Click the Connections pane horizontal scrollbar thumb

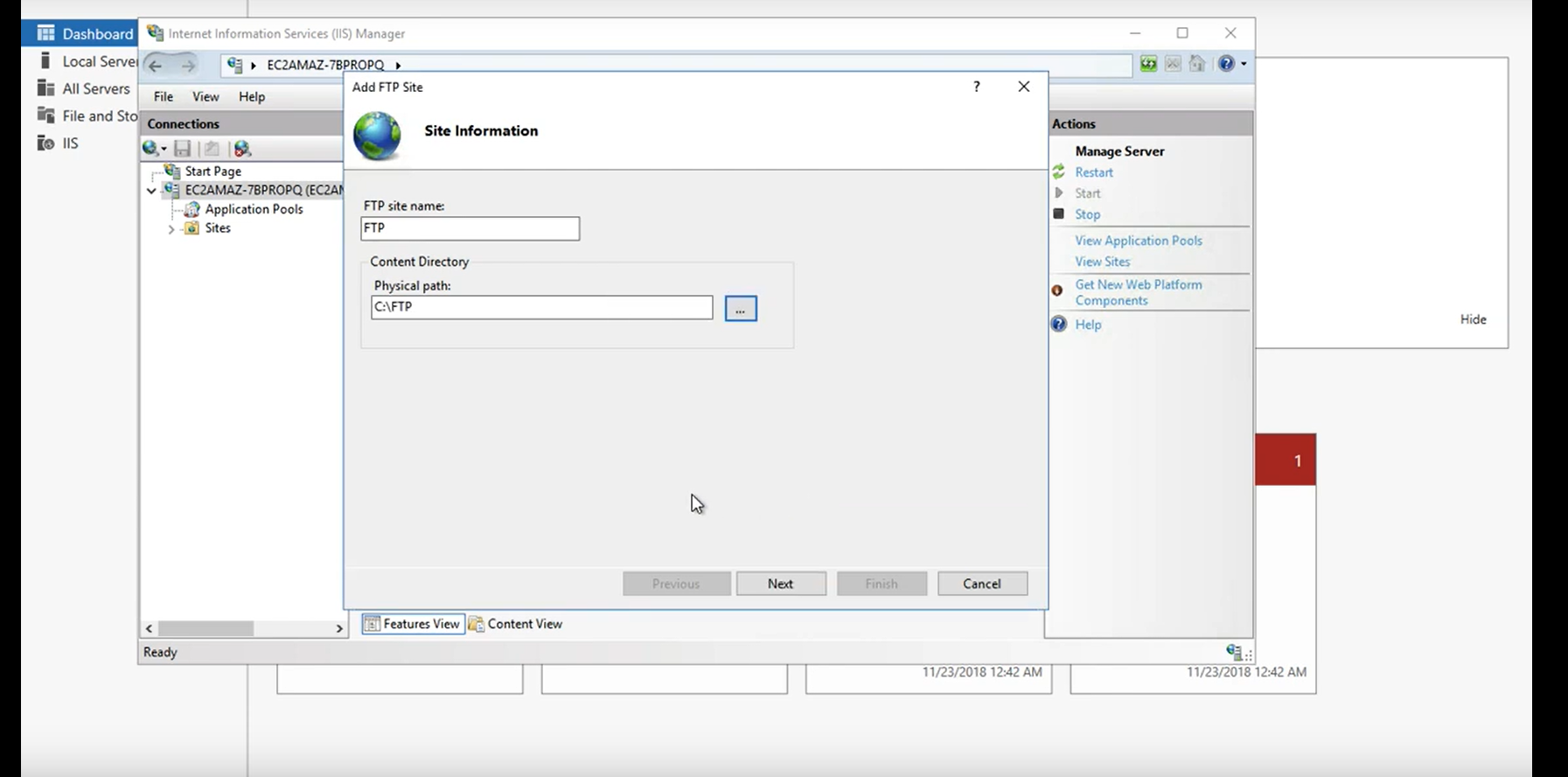coord(206,629)
